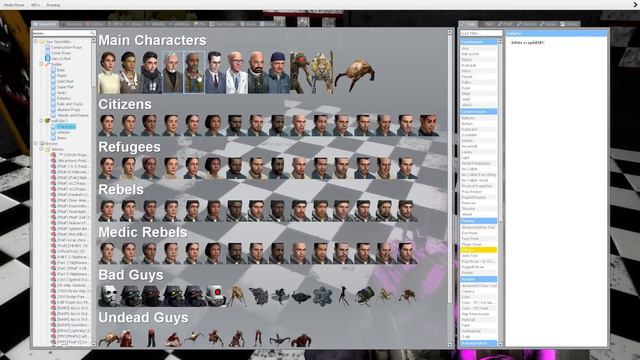640x360 pixels.
Task: Spawn the grey-haired man in brown jacket
Action: (172, 73)
